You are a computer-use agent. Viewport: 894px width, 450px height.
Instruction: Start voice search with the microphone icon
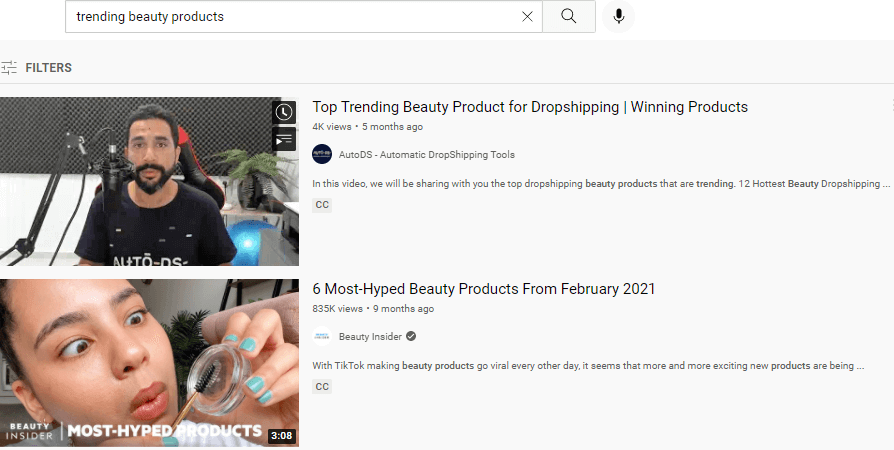[619, 17]
